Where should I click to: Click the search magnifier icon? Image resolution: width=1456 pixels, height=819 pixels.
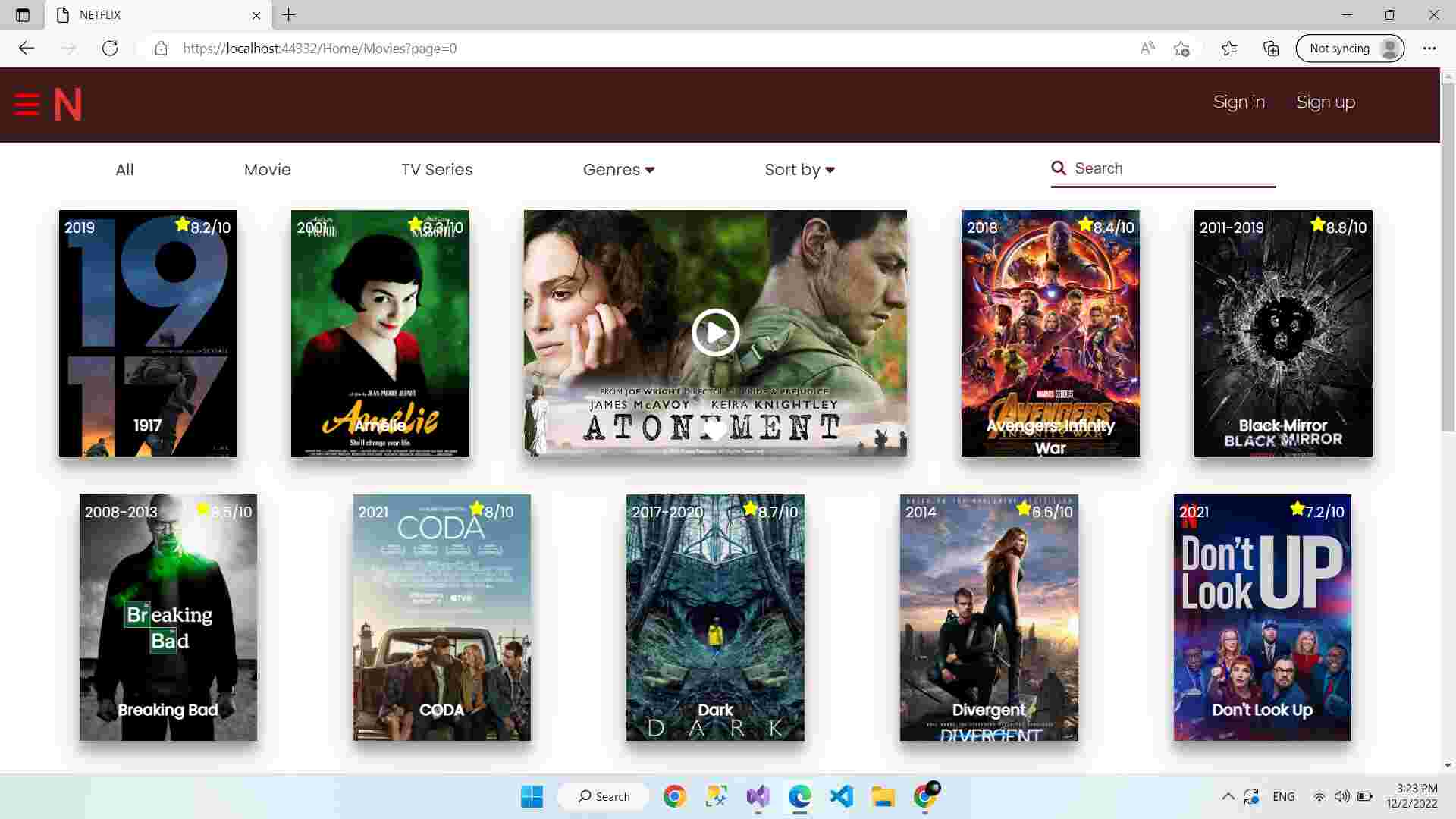pos(1059,168)
